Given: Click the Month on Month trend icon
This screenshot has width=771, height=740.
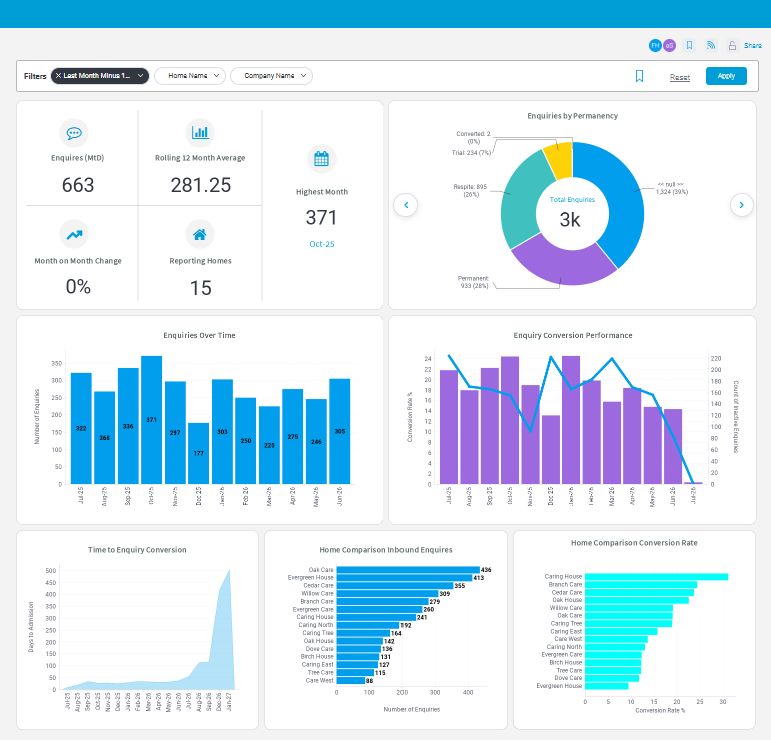Looking at the screenshot, I should pyautogui.click(x=74, y=235).
